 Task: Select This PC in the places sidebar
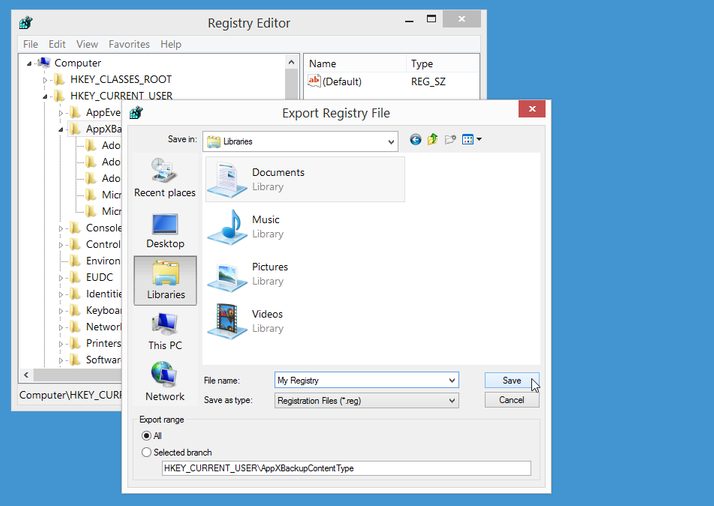165,332
